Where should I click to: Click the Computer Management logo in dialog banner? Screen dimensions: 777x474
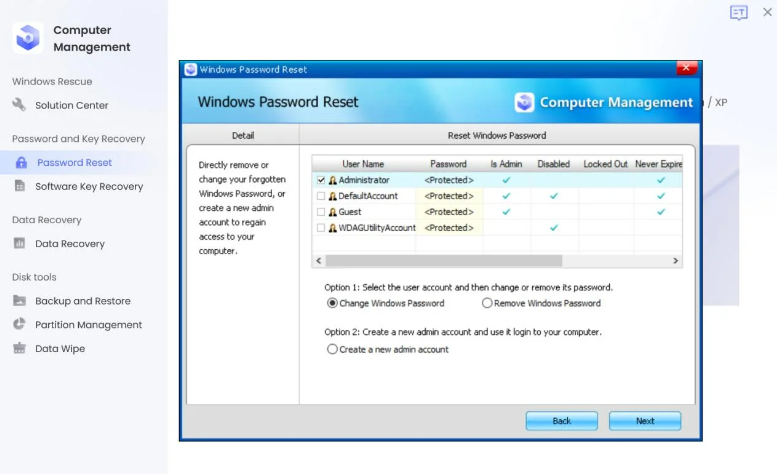pyautogui.click(x=524, y=103)
